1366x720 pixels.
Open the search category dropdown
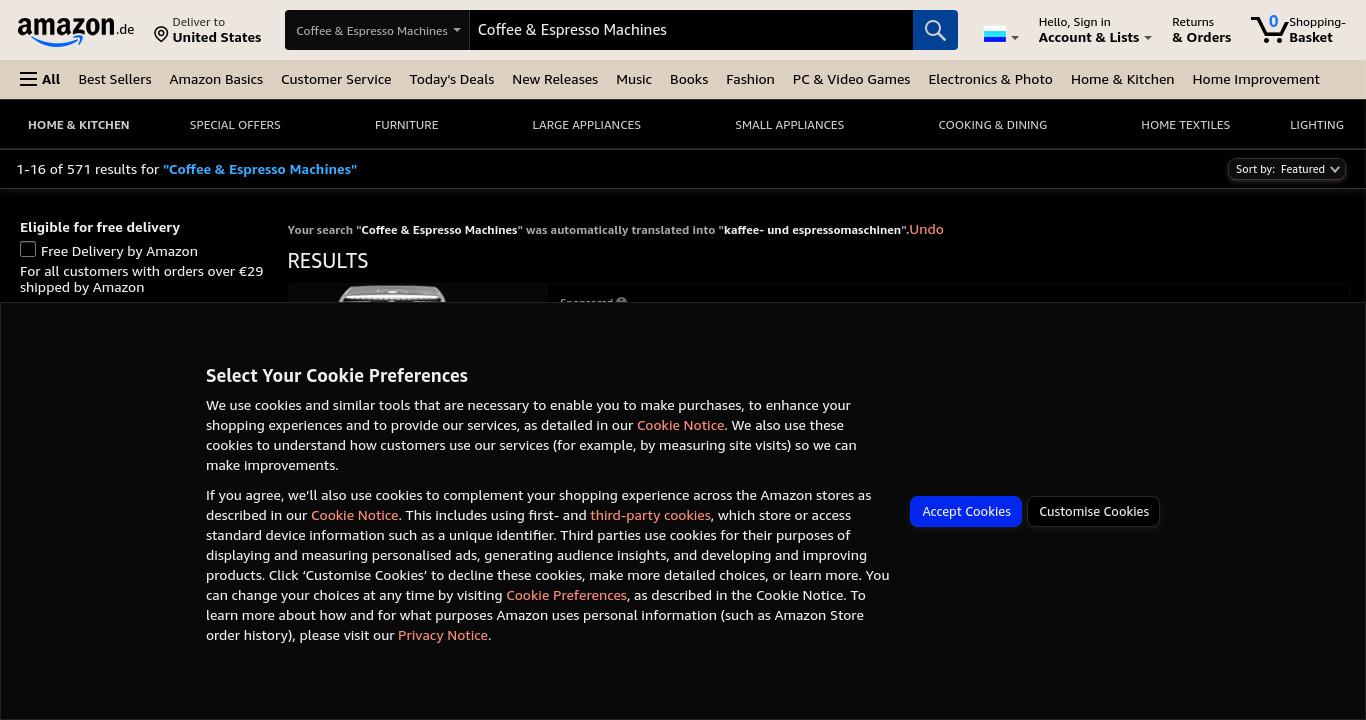(377, 30)
